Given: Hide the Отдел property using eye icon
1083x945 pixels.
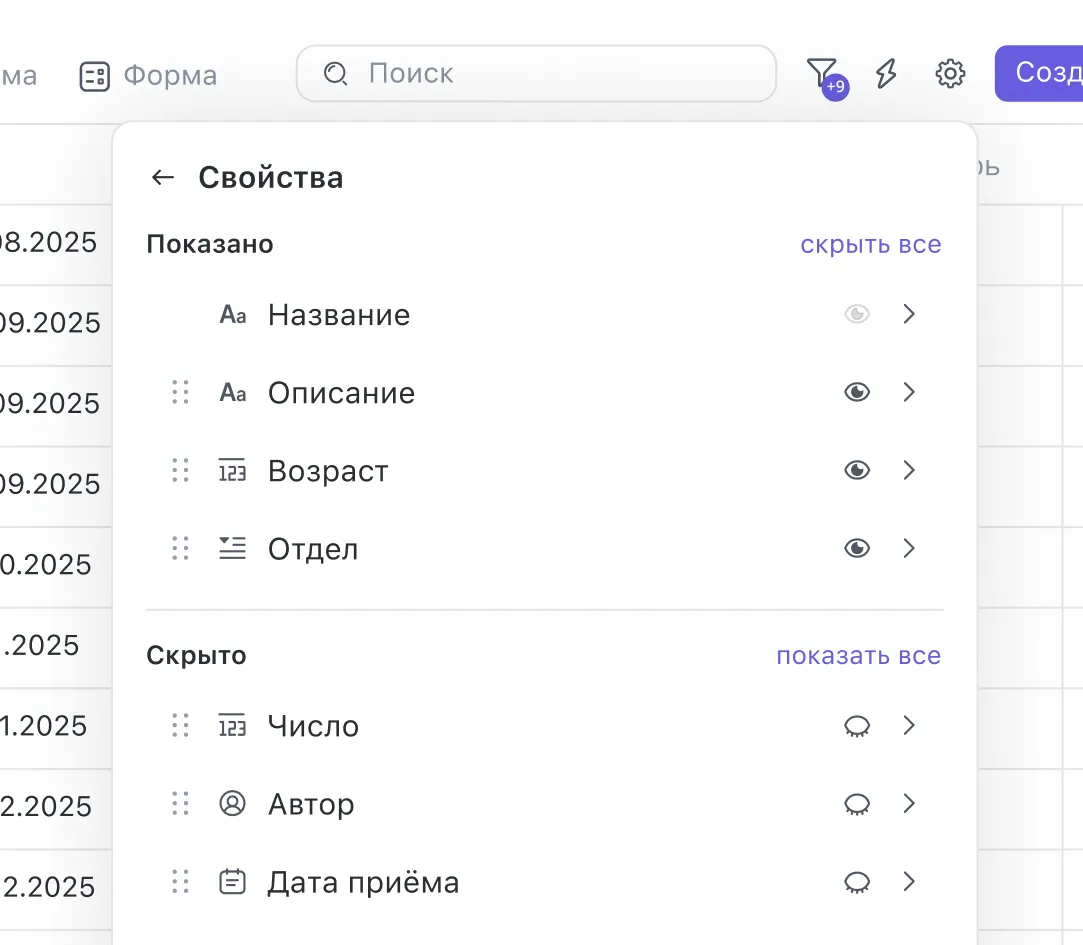Looking at the screenshot, I should [857, 548].
